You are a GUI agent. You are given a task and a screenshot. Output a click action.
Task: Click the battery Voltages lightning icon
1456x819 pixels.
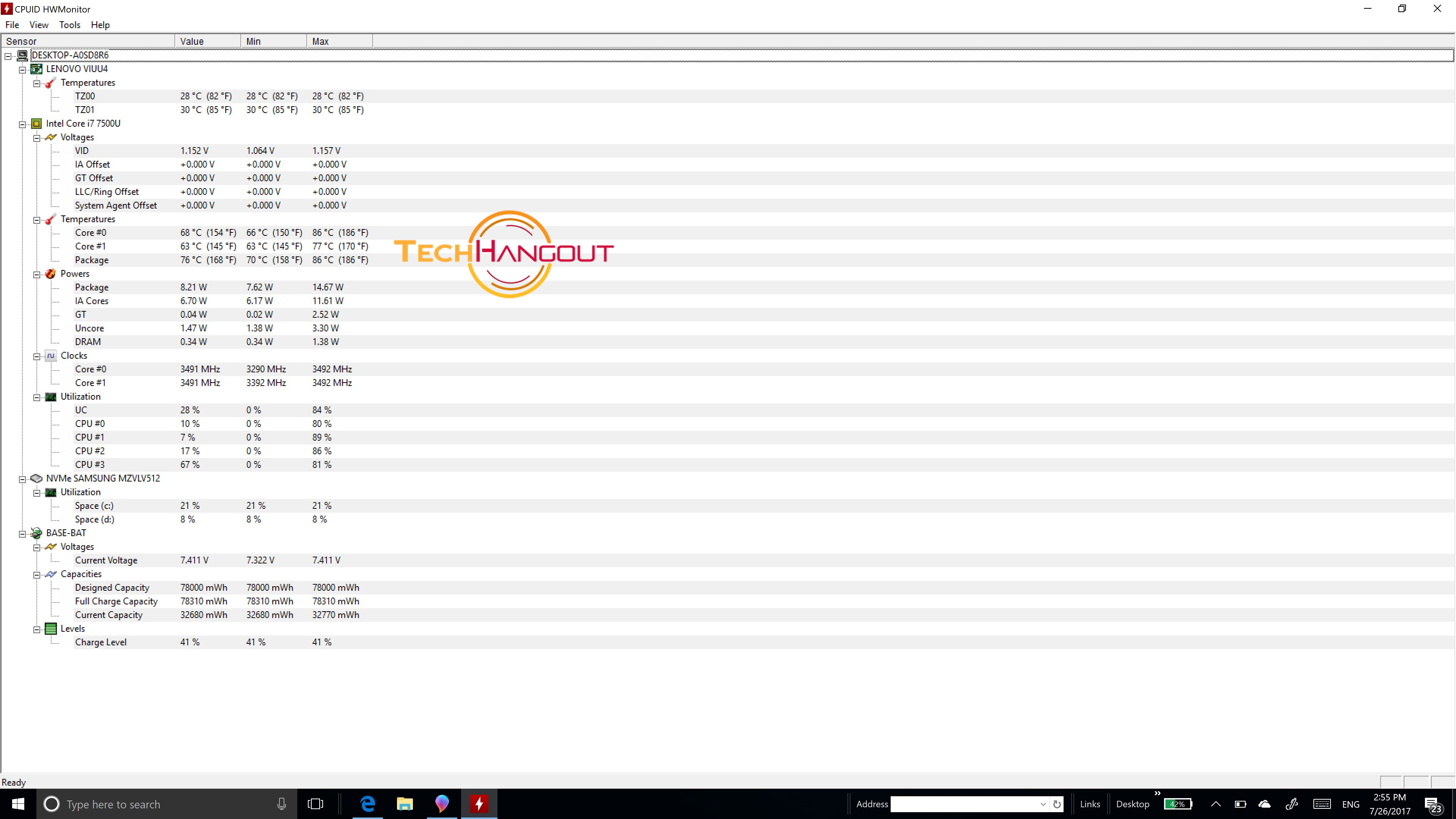point(51,546)
